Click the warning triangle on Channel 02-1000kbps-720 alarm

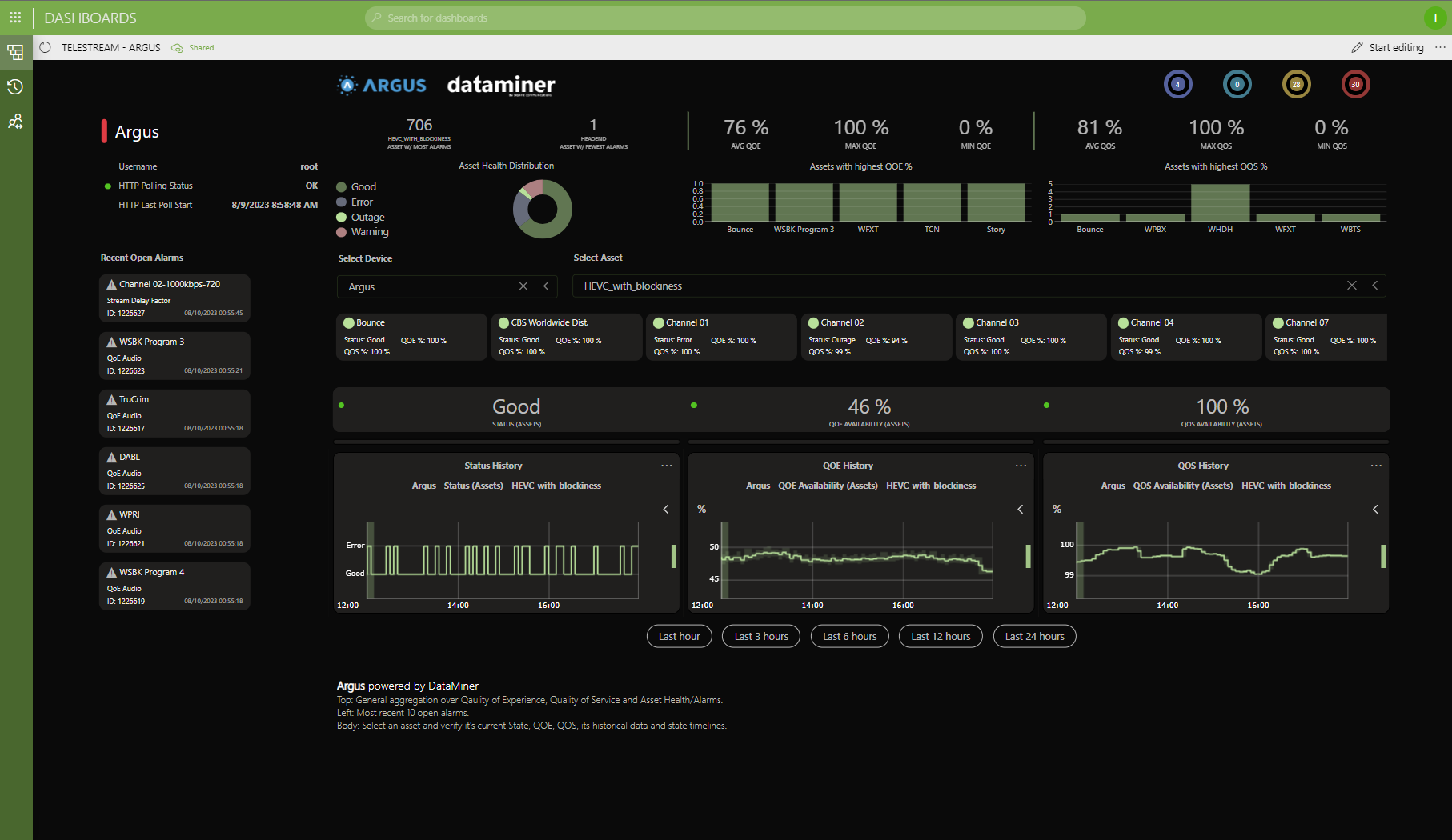pos(112,284)
